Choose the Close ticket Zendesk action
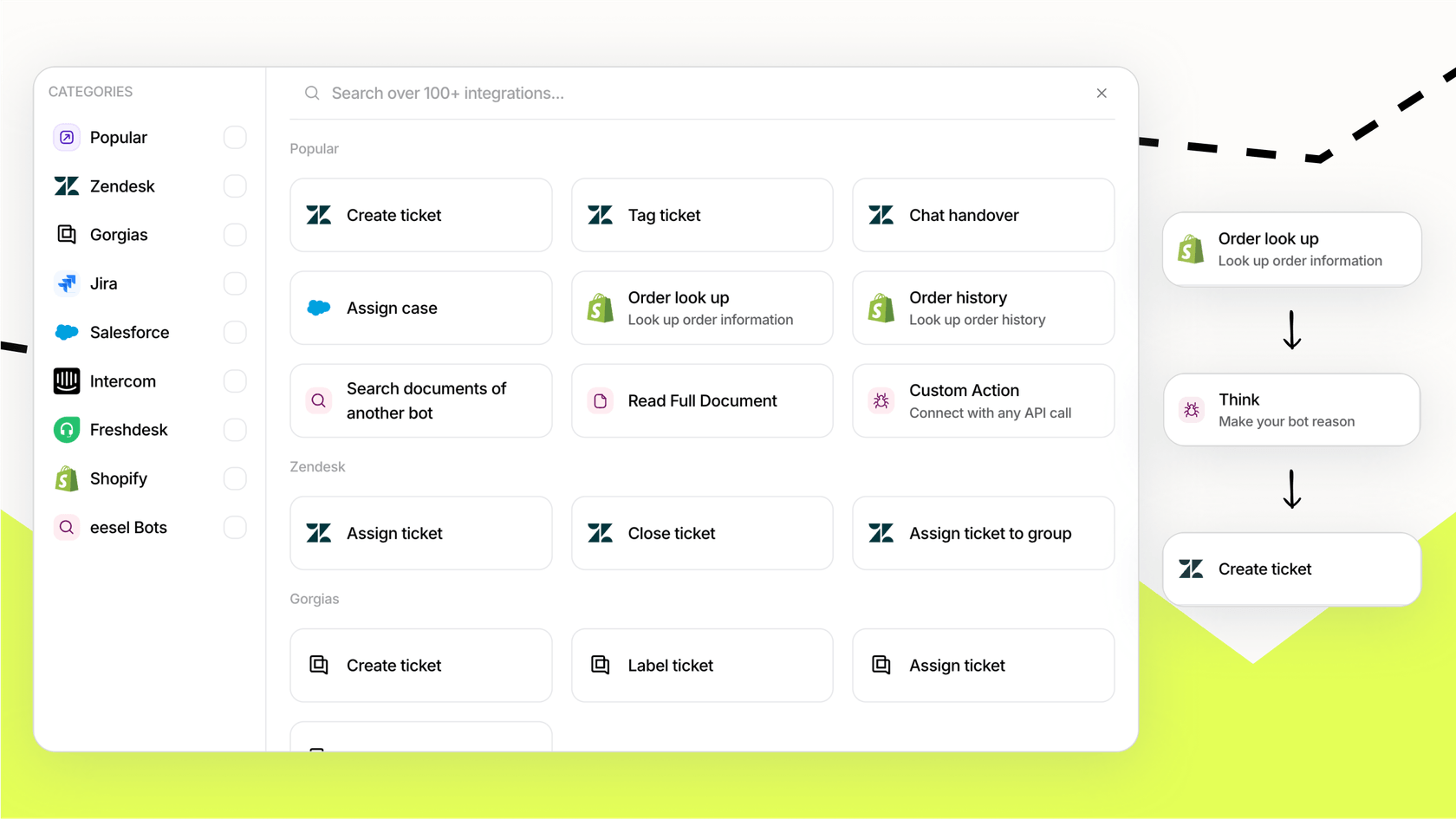1456x819 pixels. pos(702,533)
